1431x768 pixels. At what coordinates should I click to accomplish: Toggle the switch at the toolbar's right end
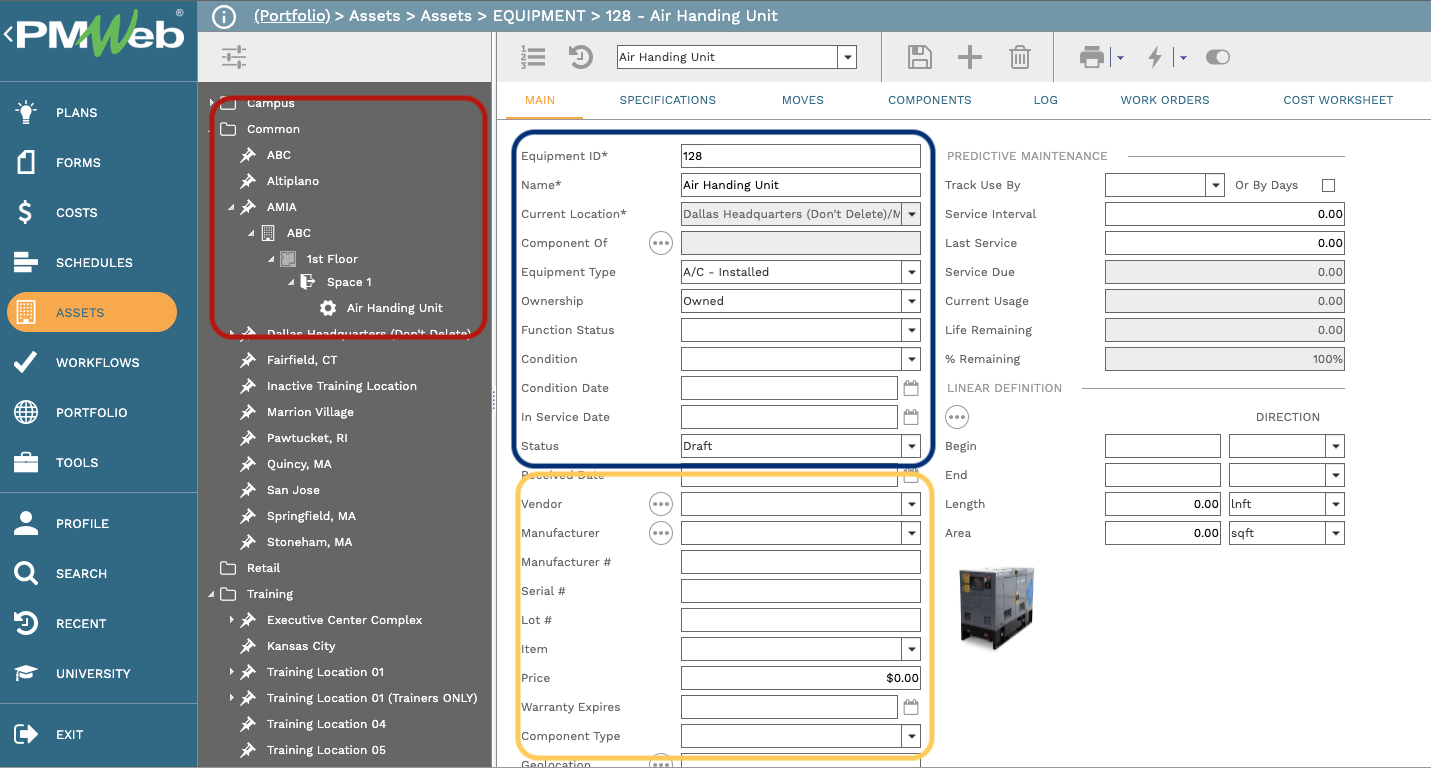click(1218, 57)
